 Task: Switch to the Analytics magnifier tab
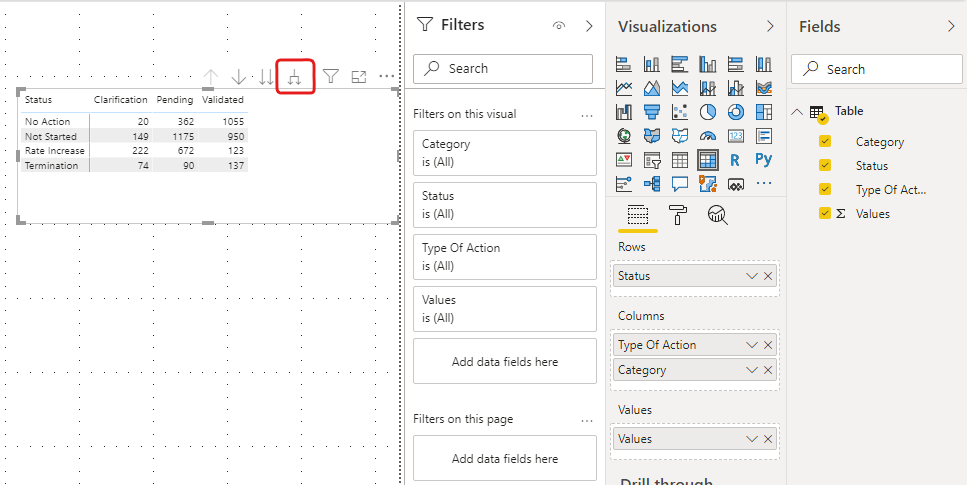click(718, 215)
